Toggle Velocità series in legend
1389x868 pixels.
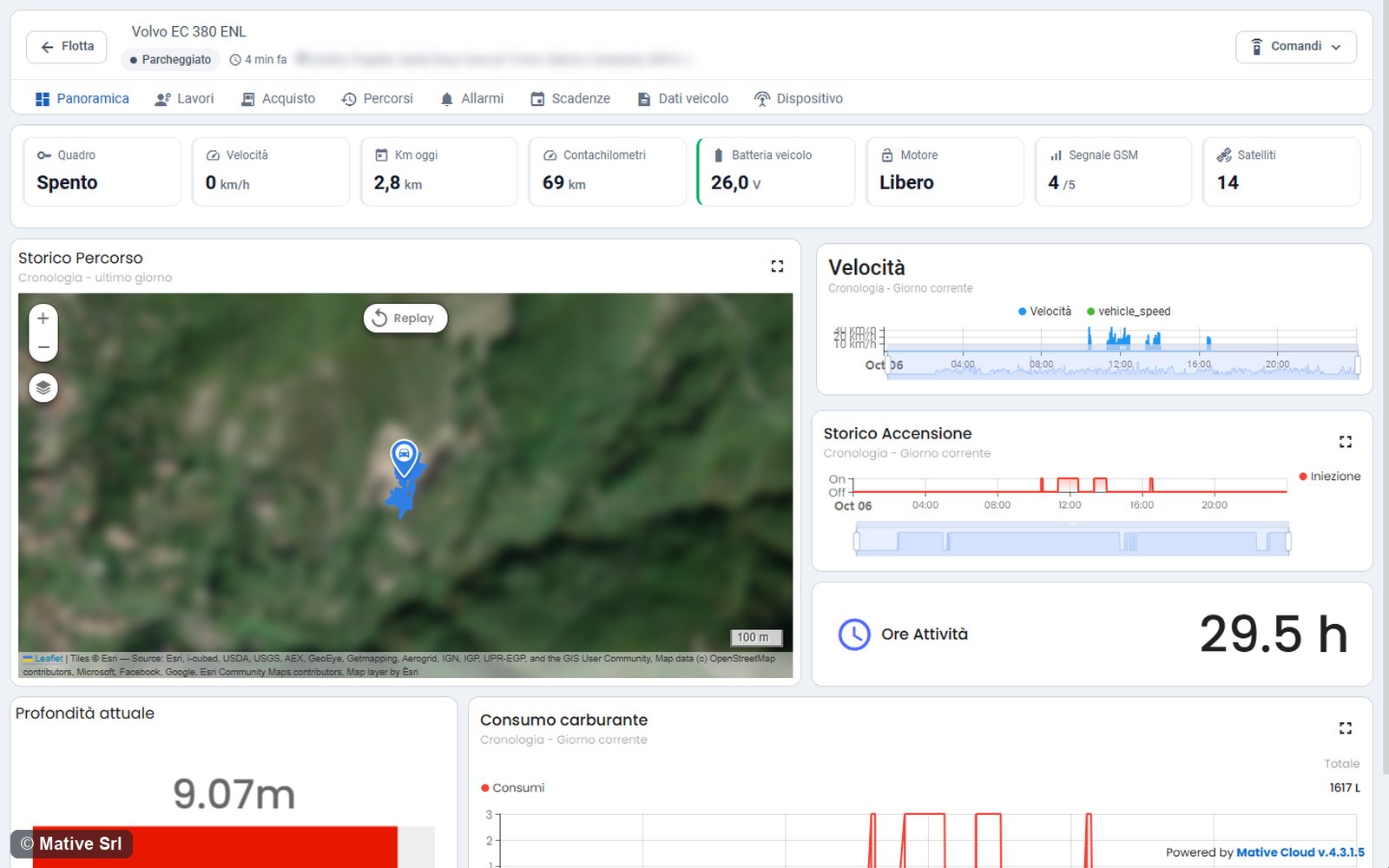tap(1044, 312)
